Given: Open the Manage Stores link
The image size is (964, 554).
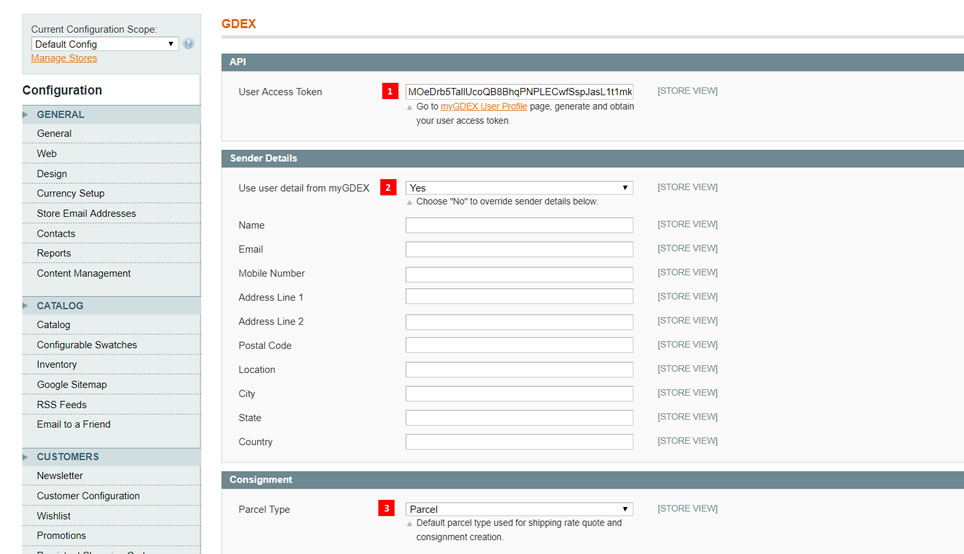Looking at the screenshot, I should pyautogui.click(x=64, y=58).
